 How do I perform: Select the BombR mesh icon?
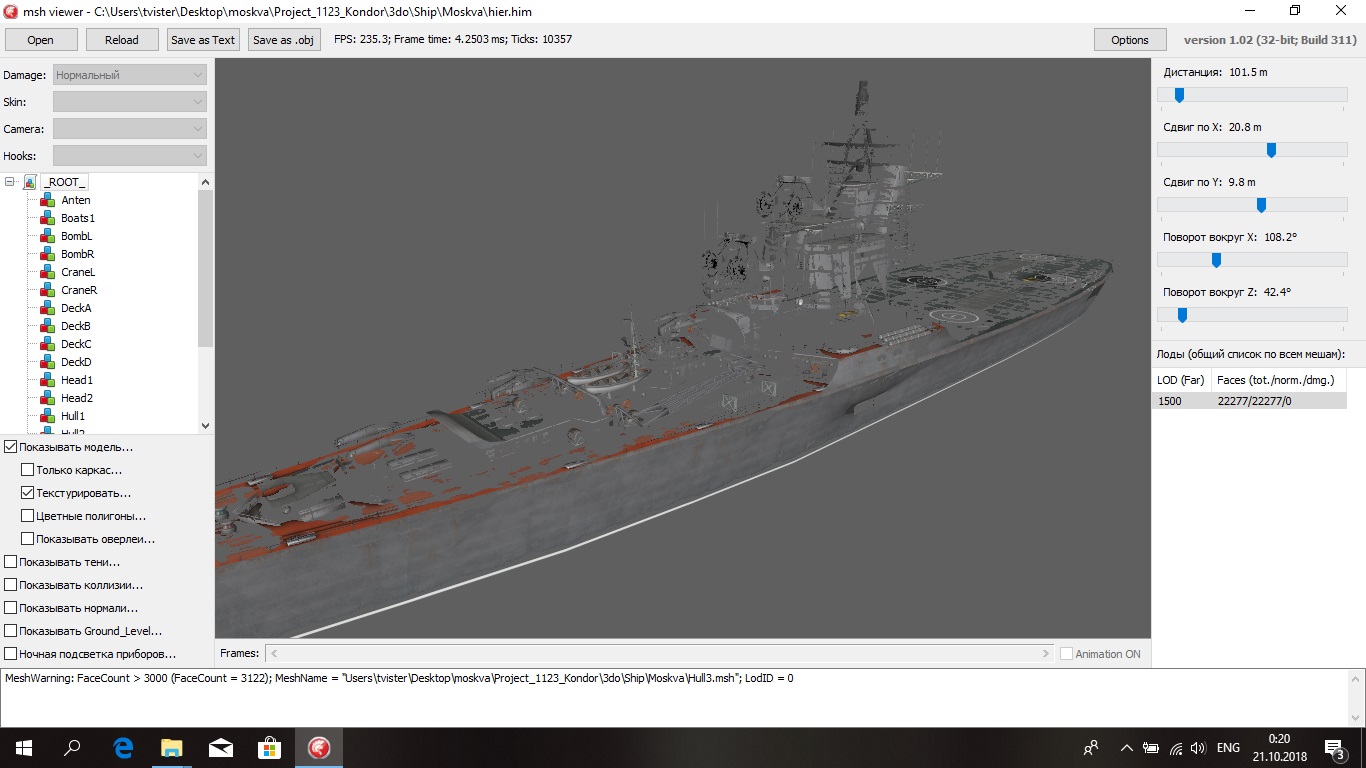click(48, 254)
